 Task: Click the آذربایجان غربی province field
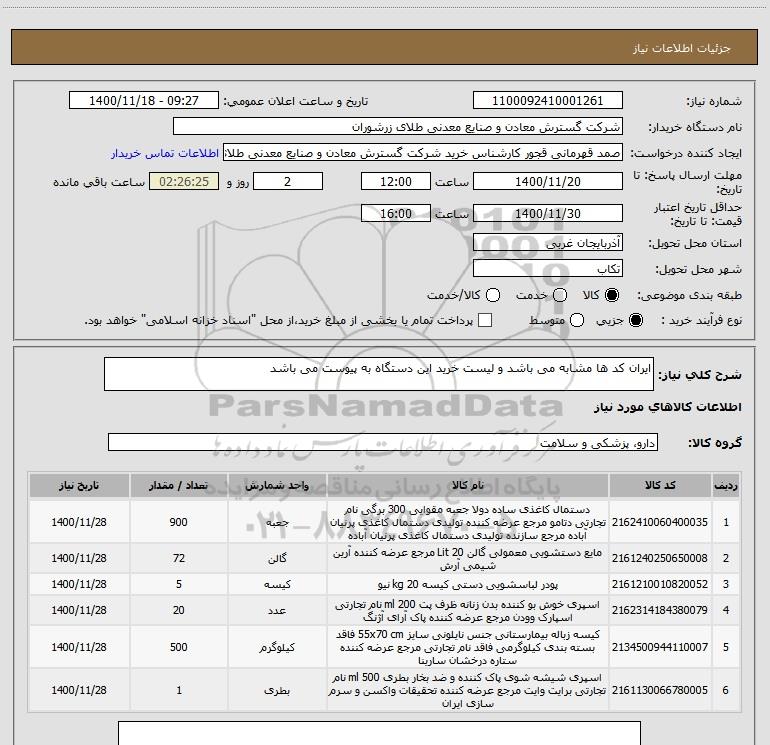click(x=548, y=243)
